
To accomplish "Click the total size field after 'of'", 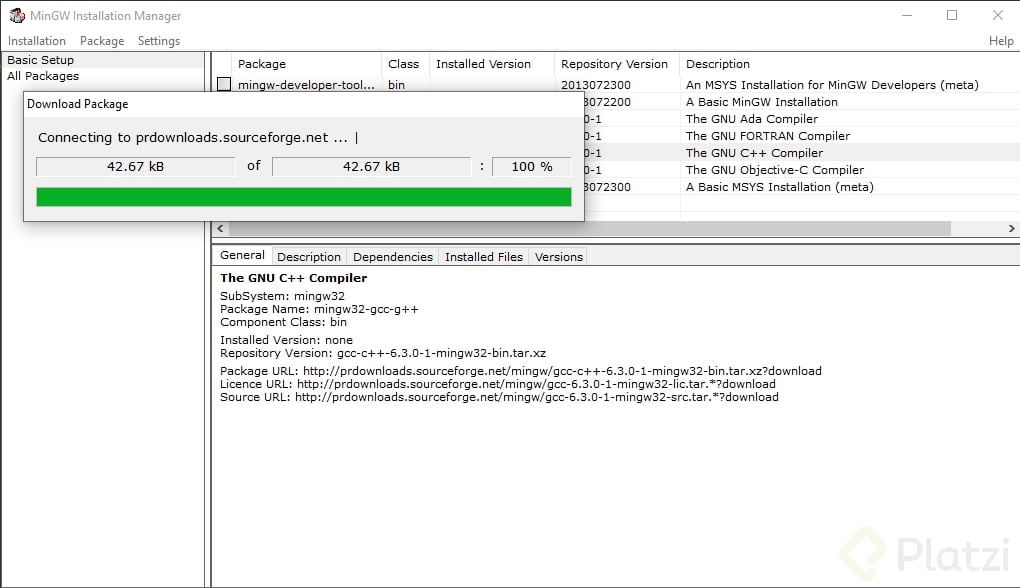I will pos(371,167).
